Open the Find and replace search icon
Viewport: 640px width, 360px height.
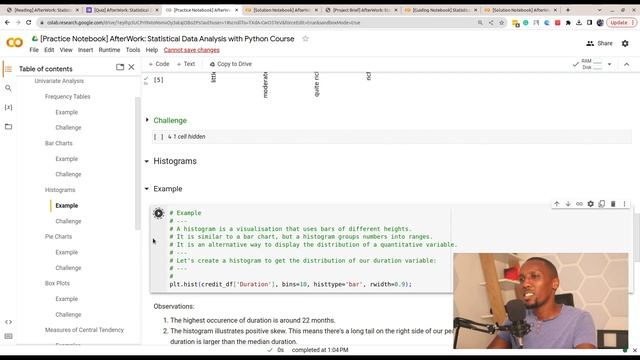(x=8, y=88)
